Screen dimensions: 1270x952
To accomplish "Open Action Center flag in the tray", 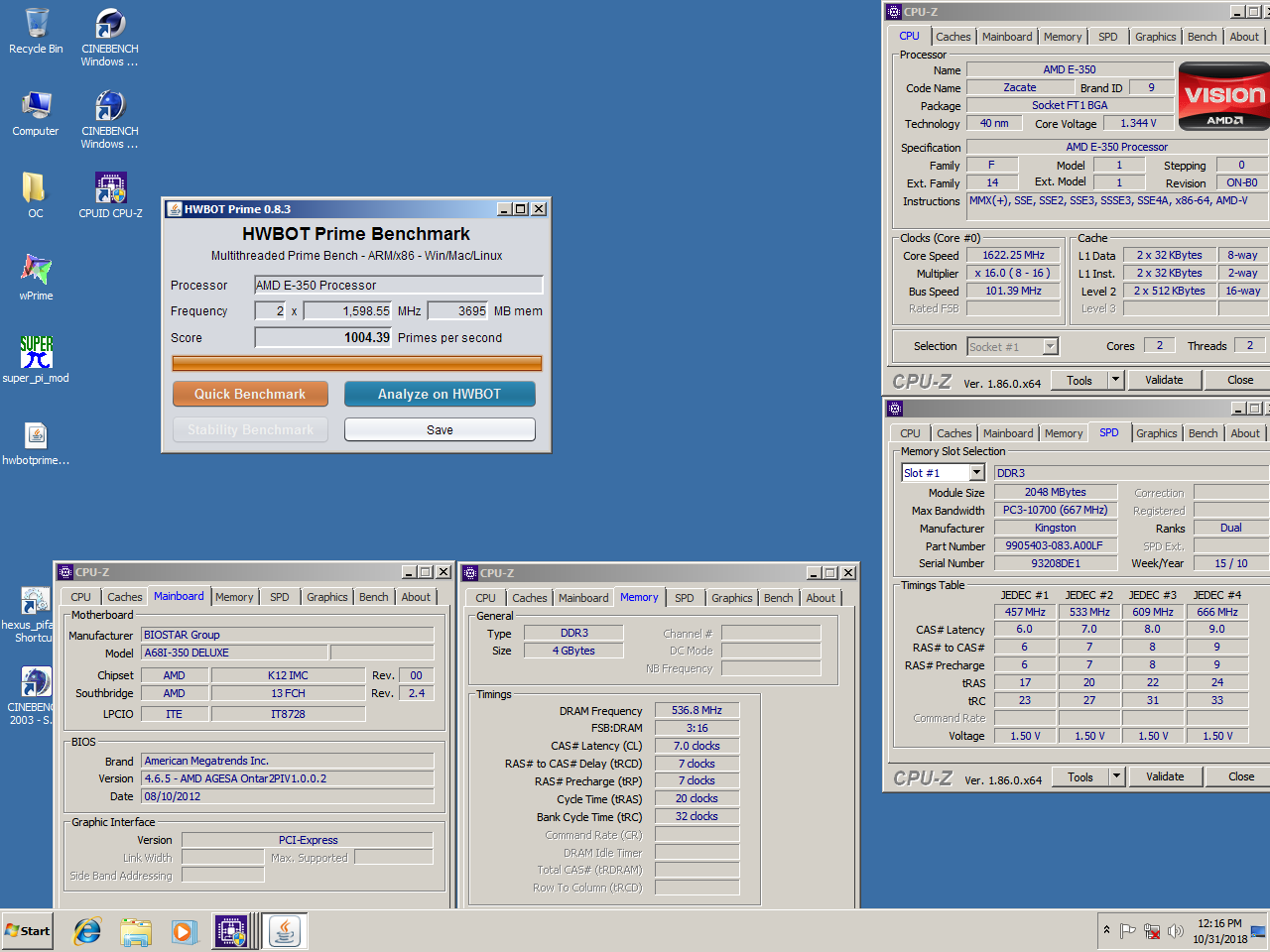I will pos(1128,931).
